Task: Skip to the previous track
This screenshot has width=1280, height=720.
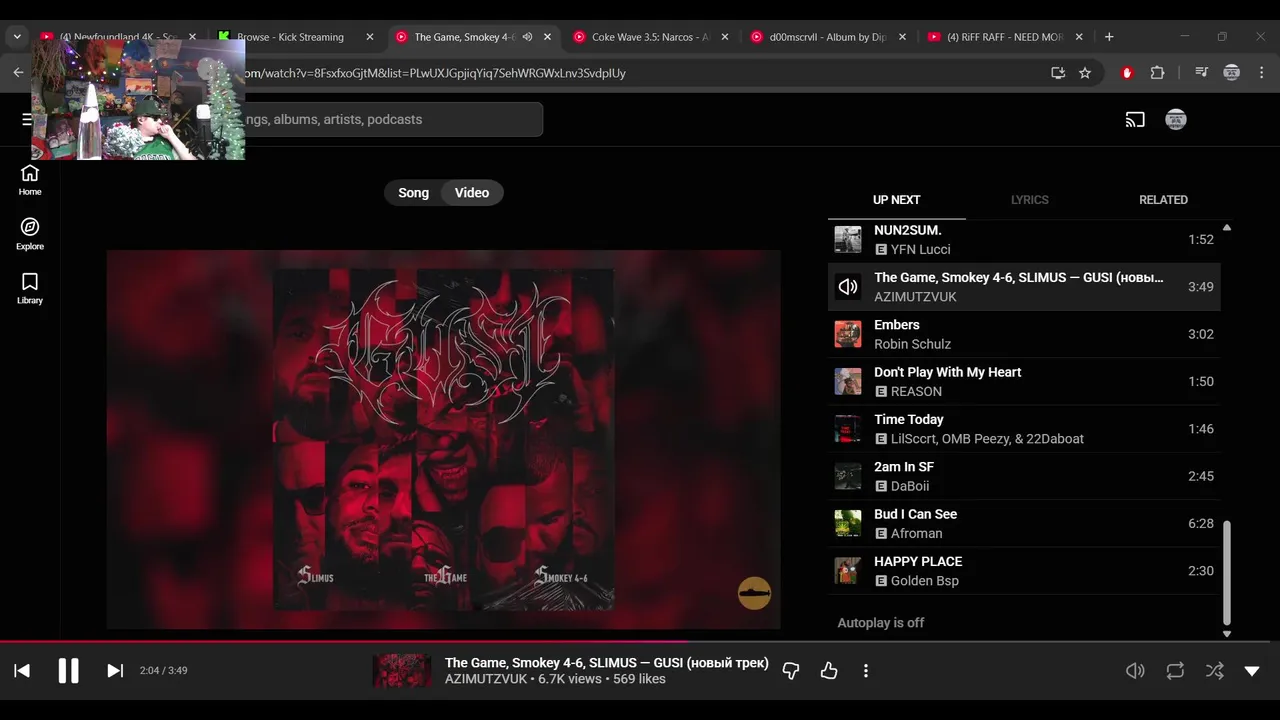Action: (22, 671)
